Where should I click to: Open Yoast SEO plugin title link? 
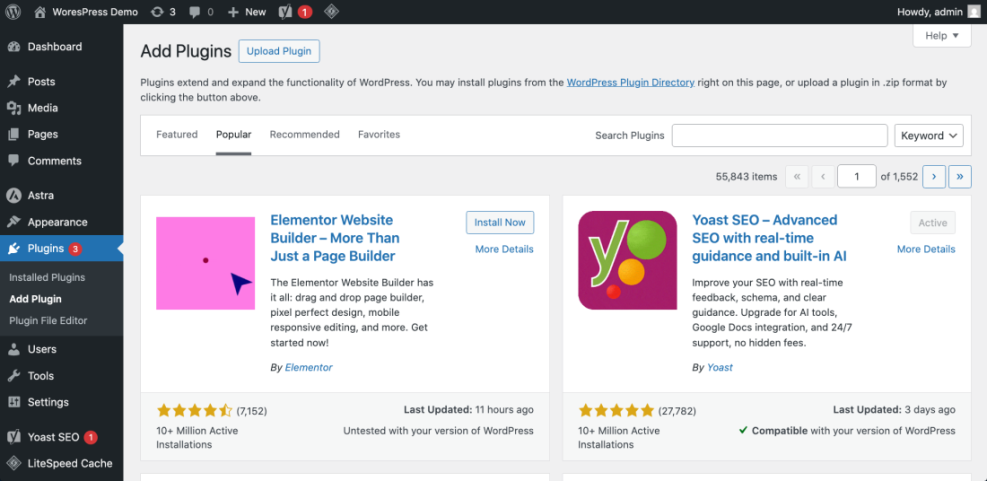click(x=769, y=238)
